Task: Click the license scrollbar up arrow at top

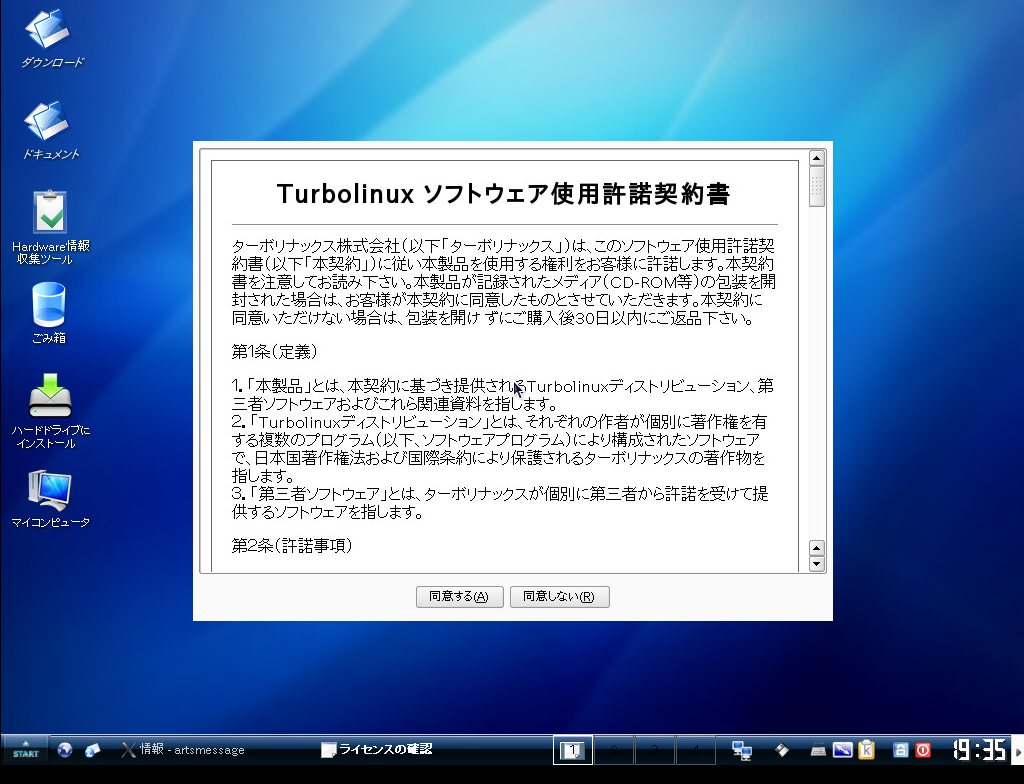Action: [x=816, y=158]
